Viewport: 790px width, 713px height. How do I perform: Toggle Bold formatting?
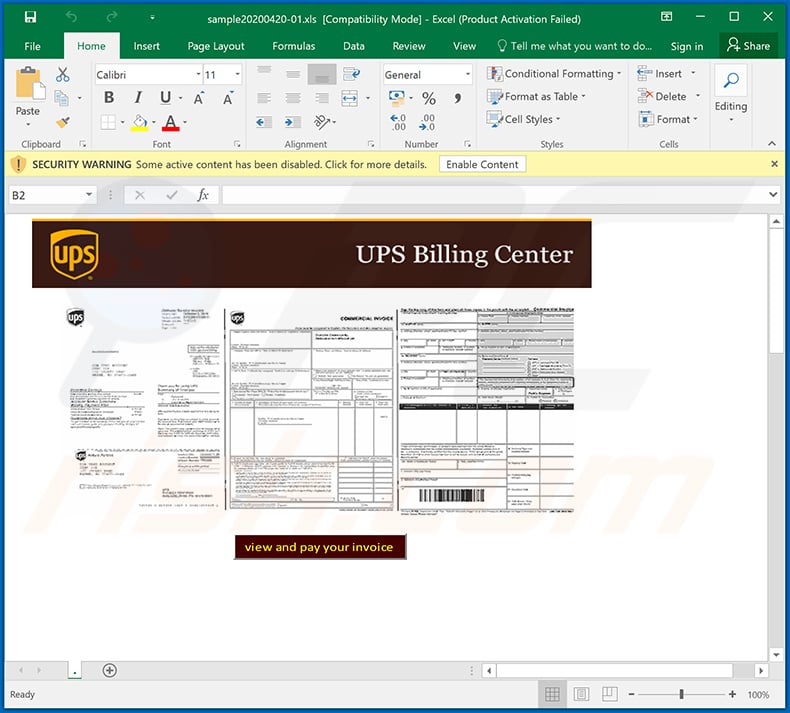click(109, 97)
